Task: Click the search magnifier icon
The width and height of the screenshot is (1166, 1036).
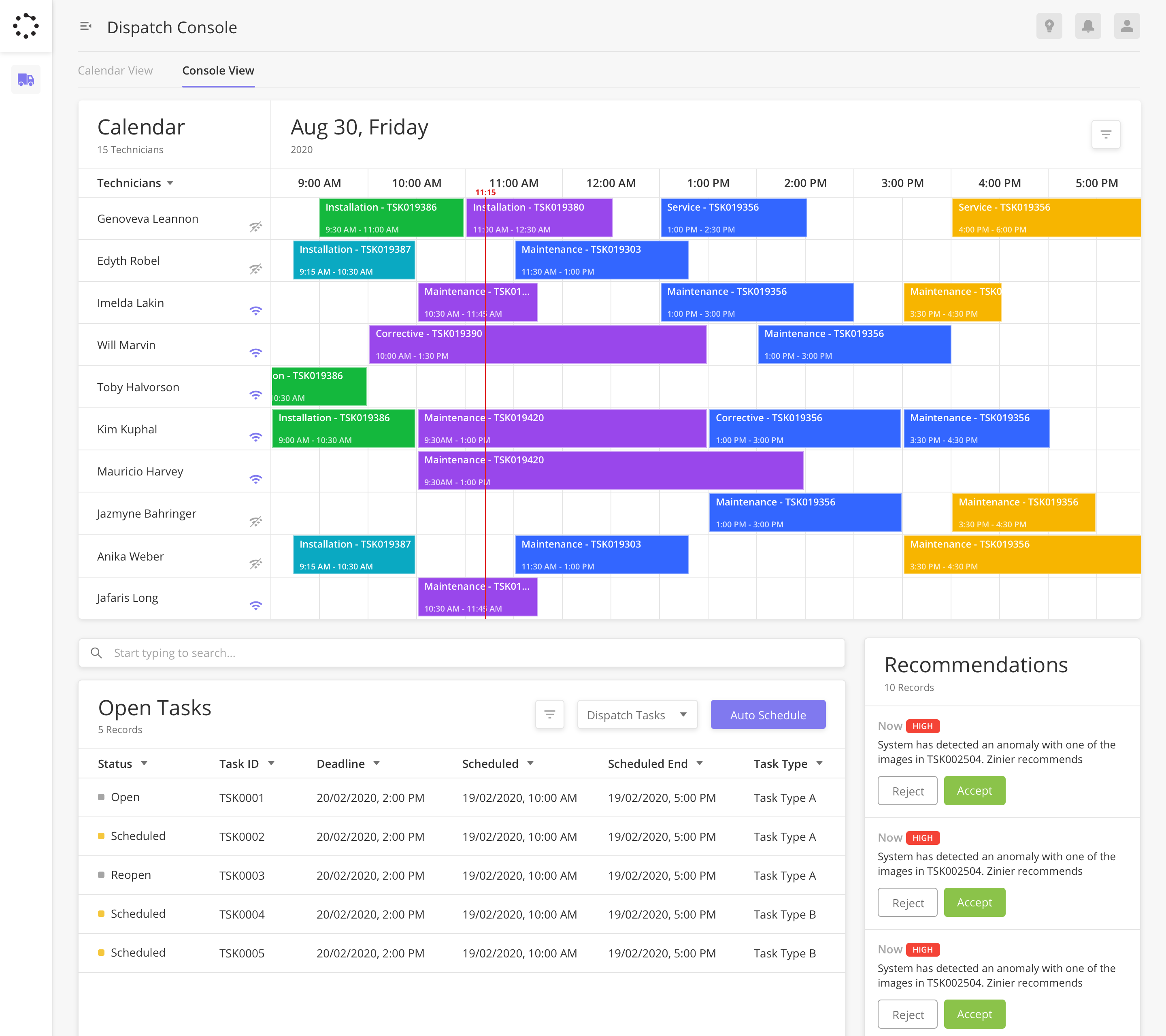Action: point(96,653)
